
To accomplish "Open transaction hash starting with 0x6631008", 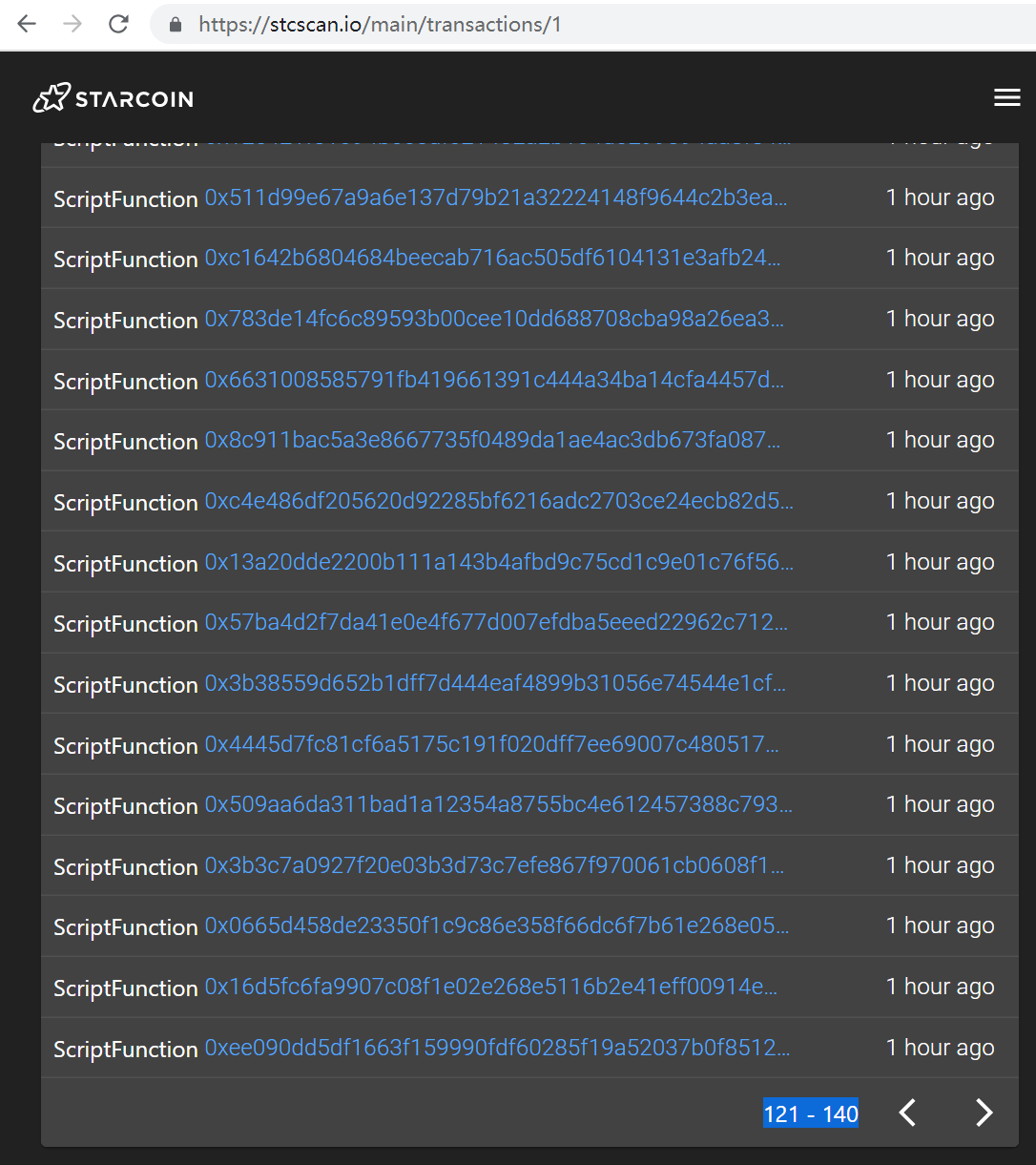I will (495, 380).
